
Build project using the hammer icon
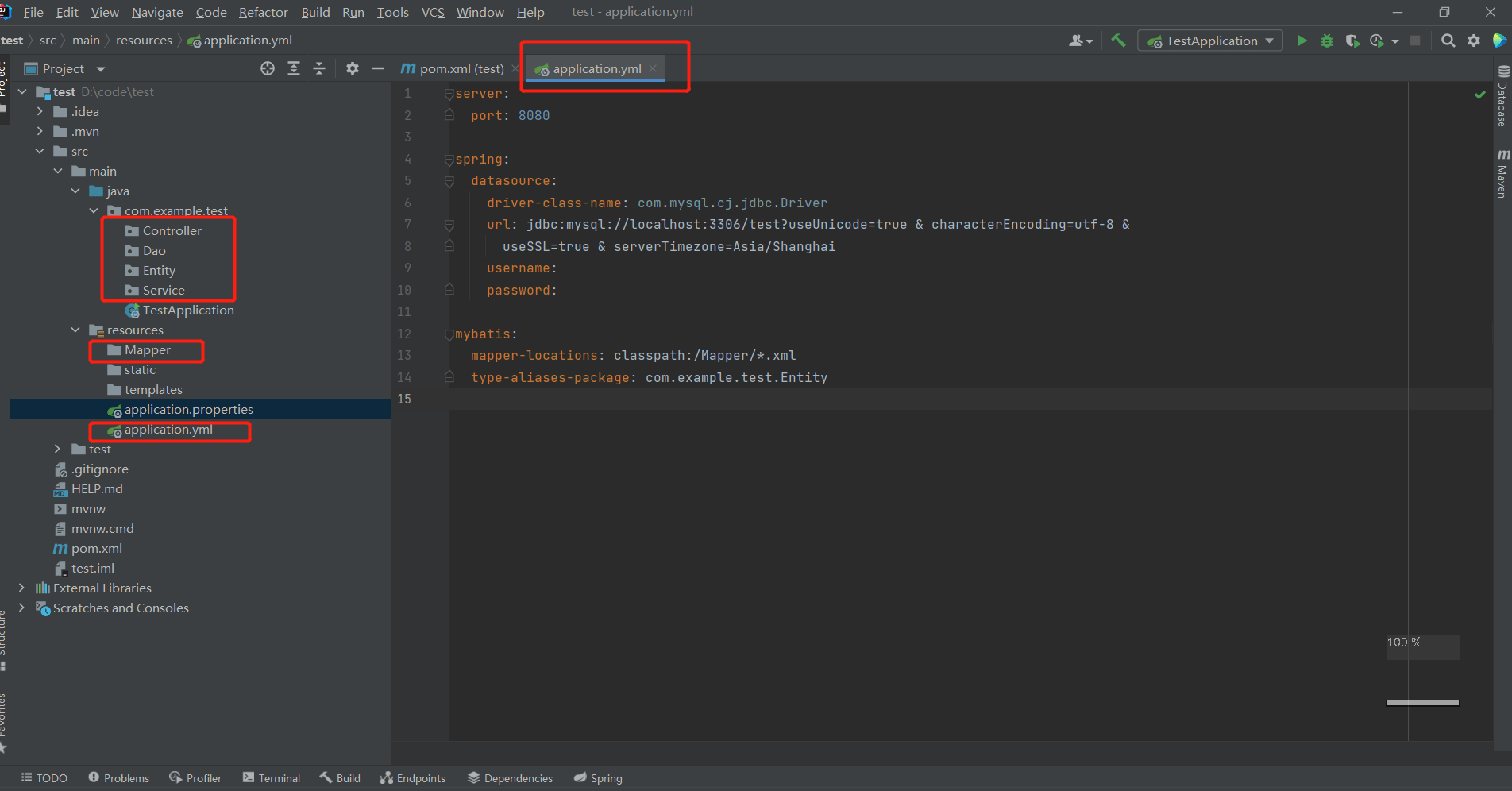[x=1118, y=41]
